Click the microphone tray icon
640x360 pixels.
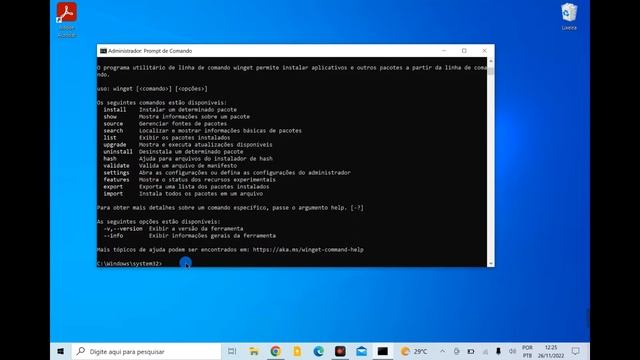coord(498,351)
